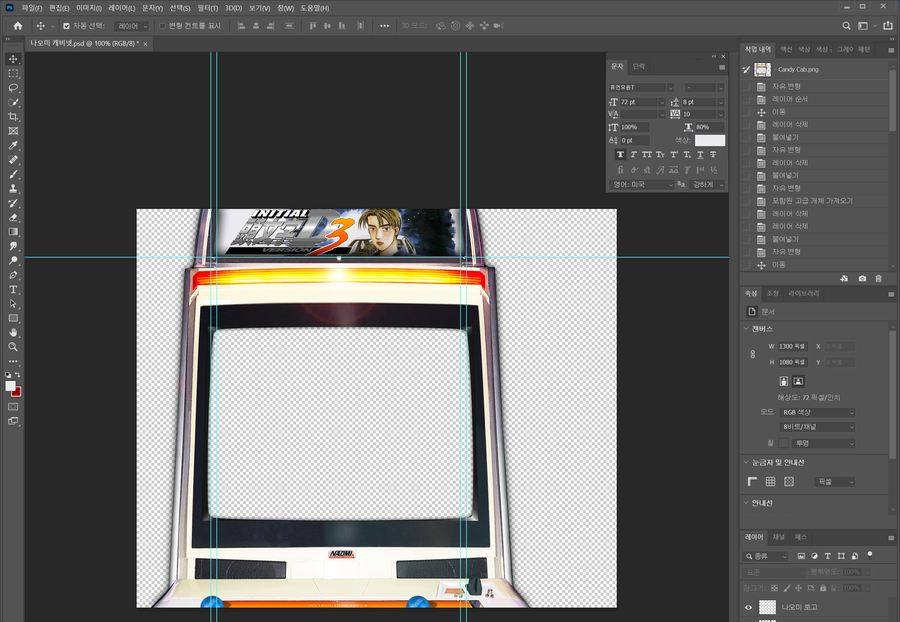
Task: Click the Candy Cab.png snapshot
Action: (x=798, y=69)
